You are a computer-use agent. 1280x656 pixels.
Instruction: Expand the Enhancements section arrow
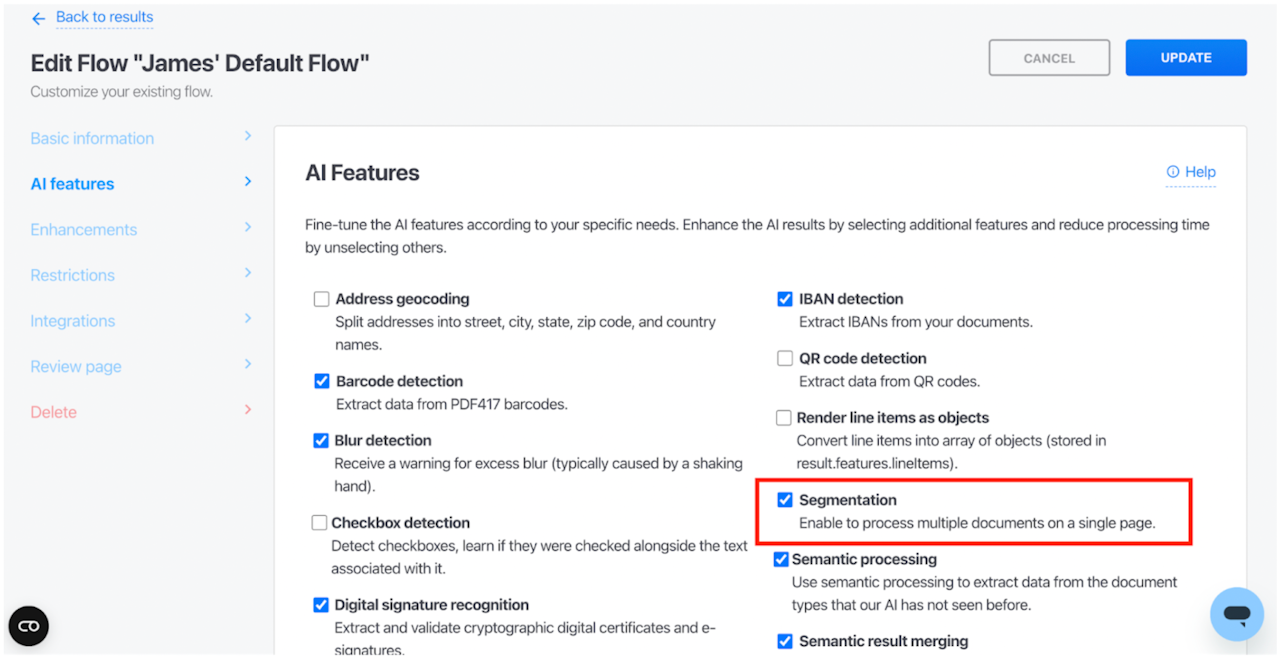click(248, 228)
